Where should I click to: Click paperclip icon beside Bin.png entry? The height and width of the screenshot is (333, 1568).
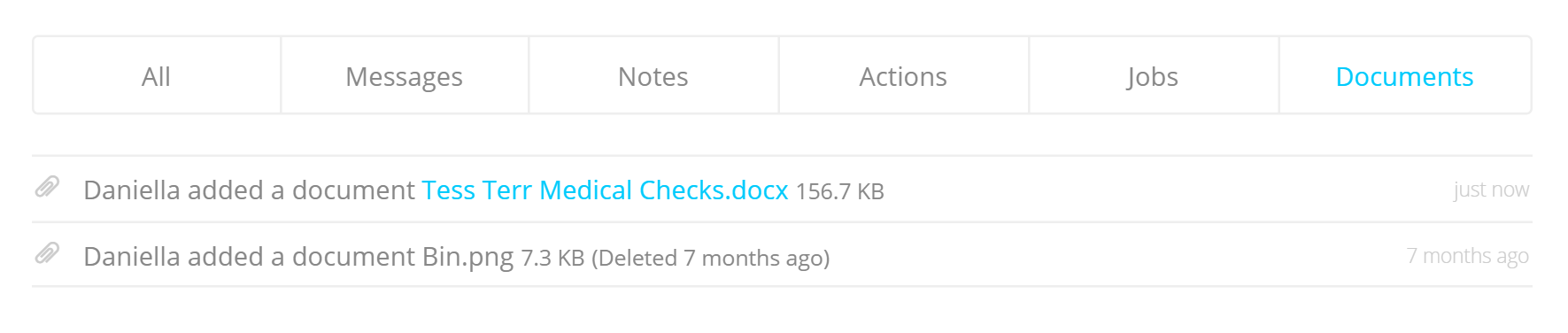pyautogui.click(x=47, y=253)
